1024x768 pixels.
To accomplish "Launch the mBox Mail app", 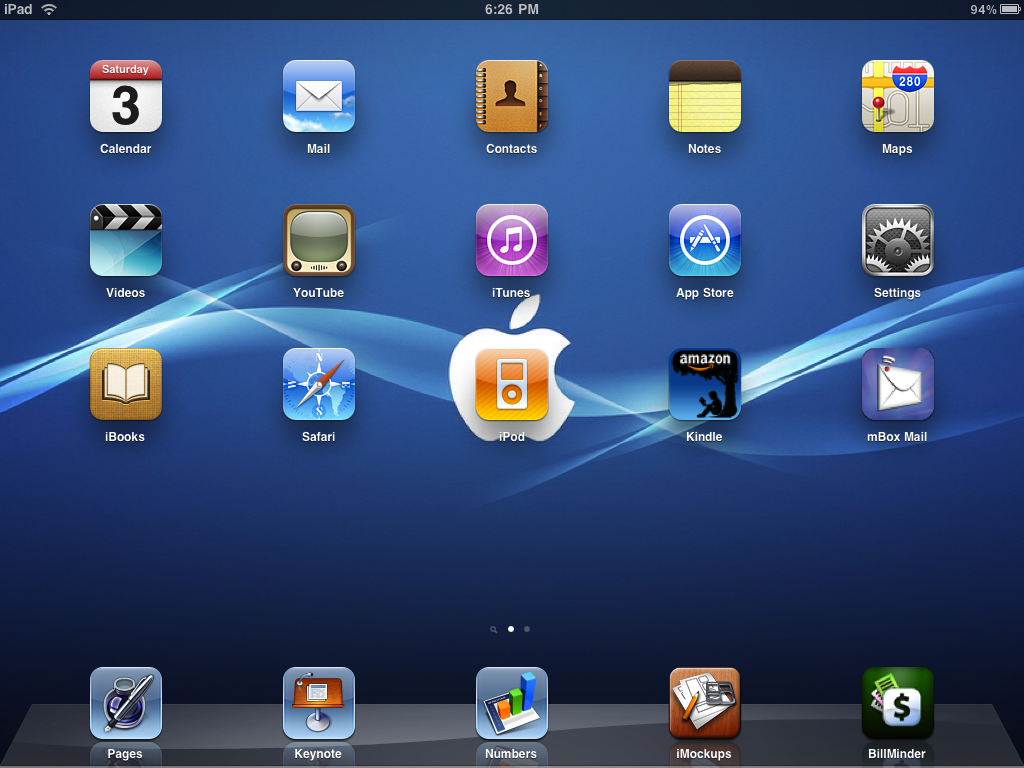I will click(897, 385).
